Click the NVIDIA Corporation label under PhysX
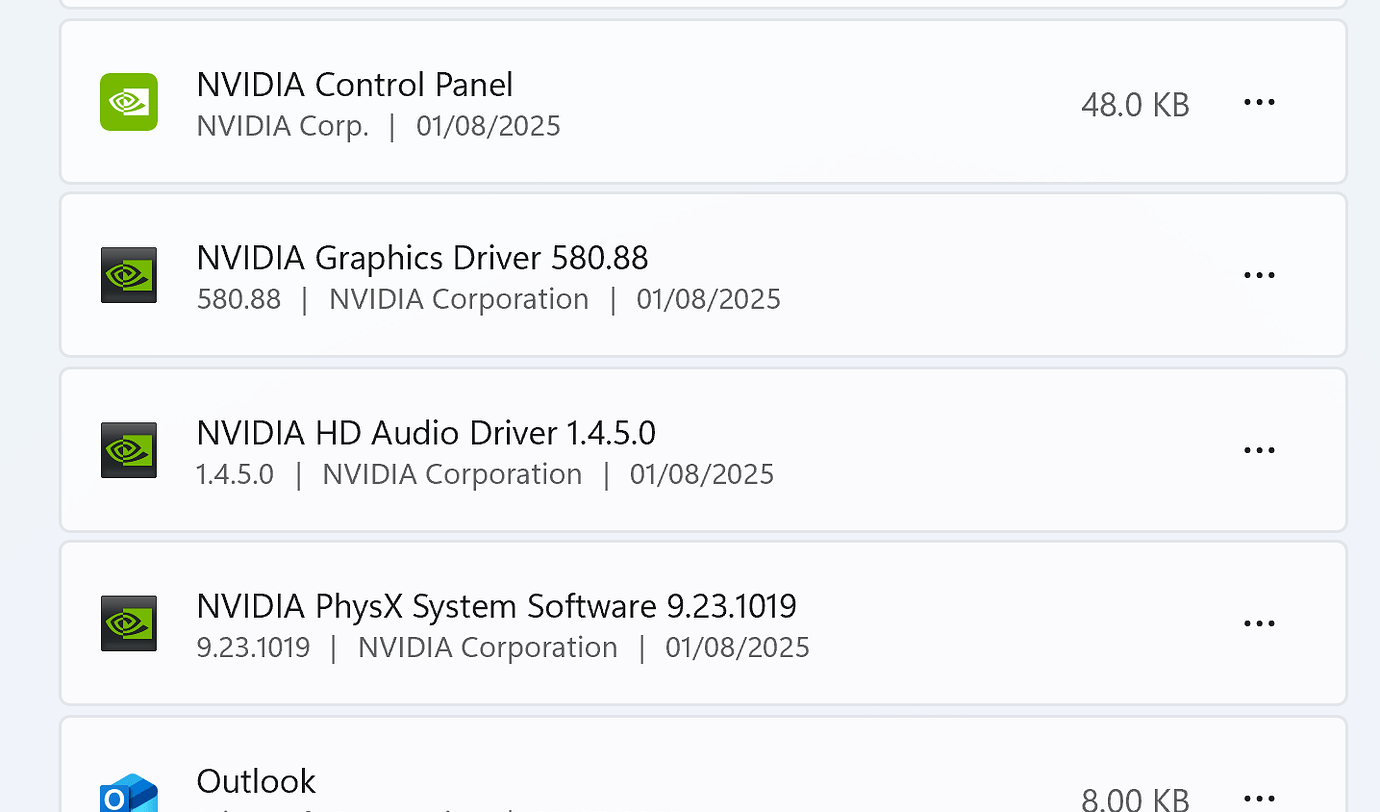 (x=488, y=647)
